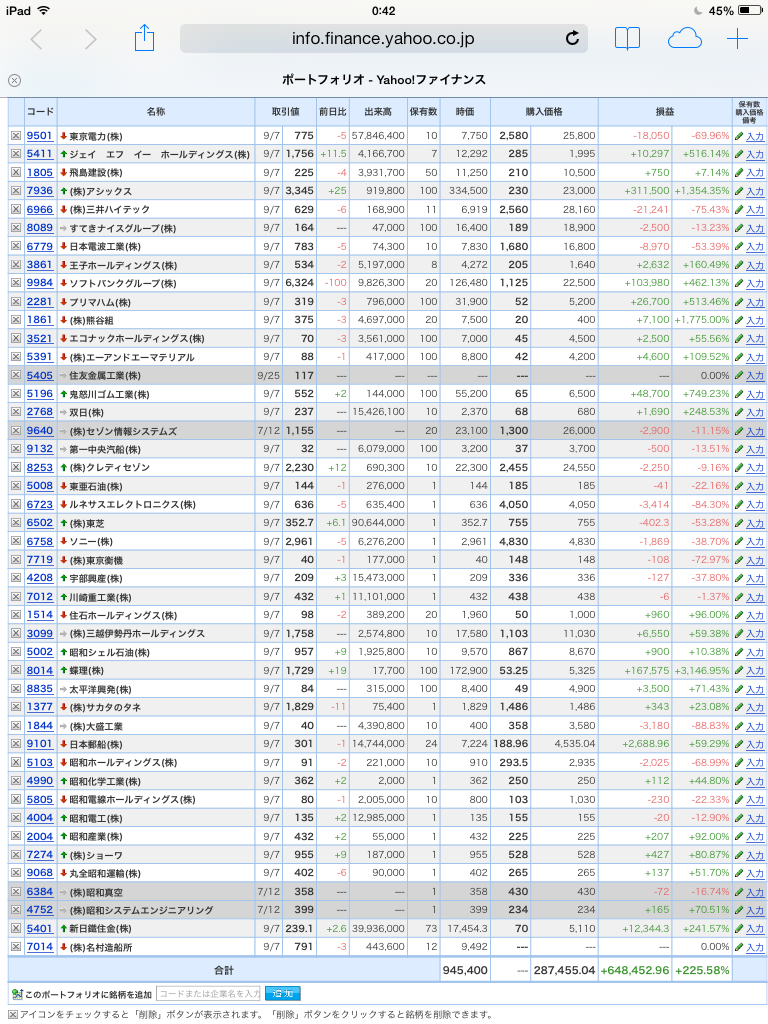Select the コード column header
Image resolution: width=768 pixels, height=1024 pixels.
point(40,112)
